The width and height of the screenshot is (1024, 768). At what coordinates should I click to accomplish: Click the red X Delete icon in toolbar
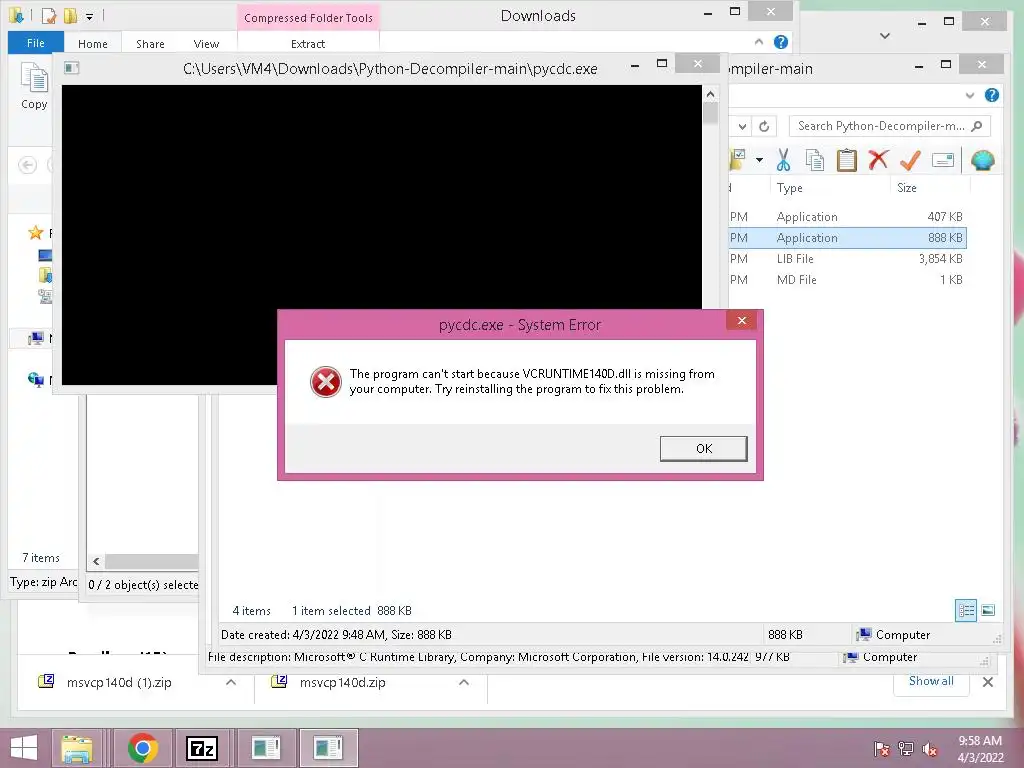pyautogui.click(x=878, y=159)
